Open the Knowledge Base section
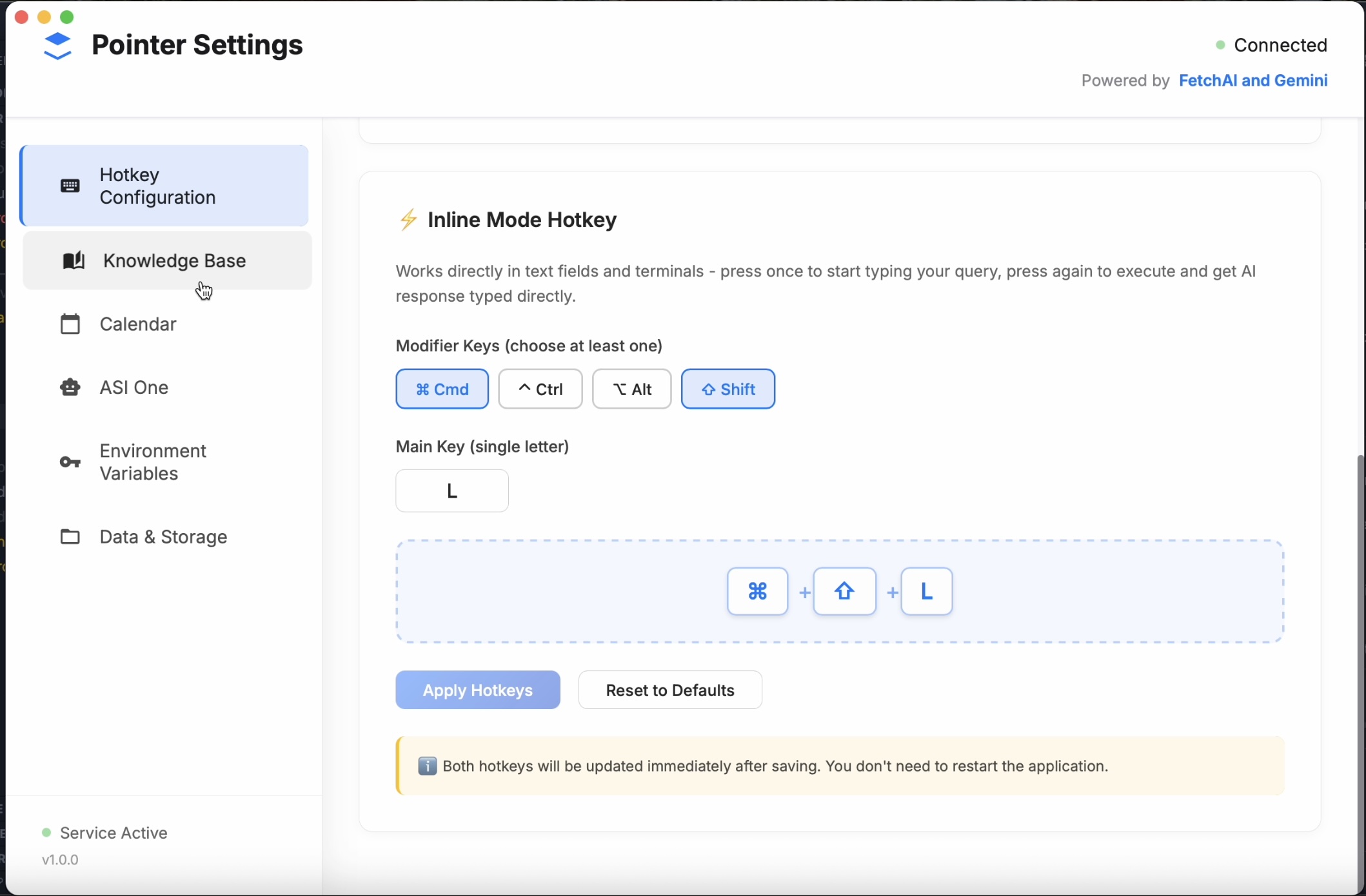The width and height of the screenshot is (1366, 896). (x=174, y=260)
